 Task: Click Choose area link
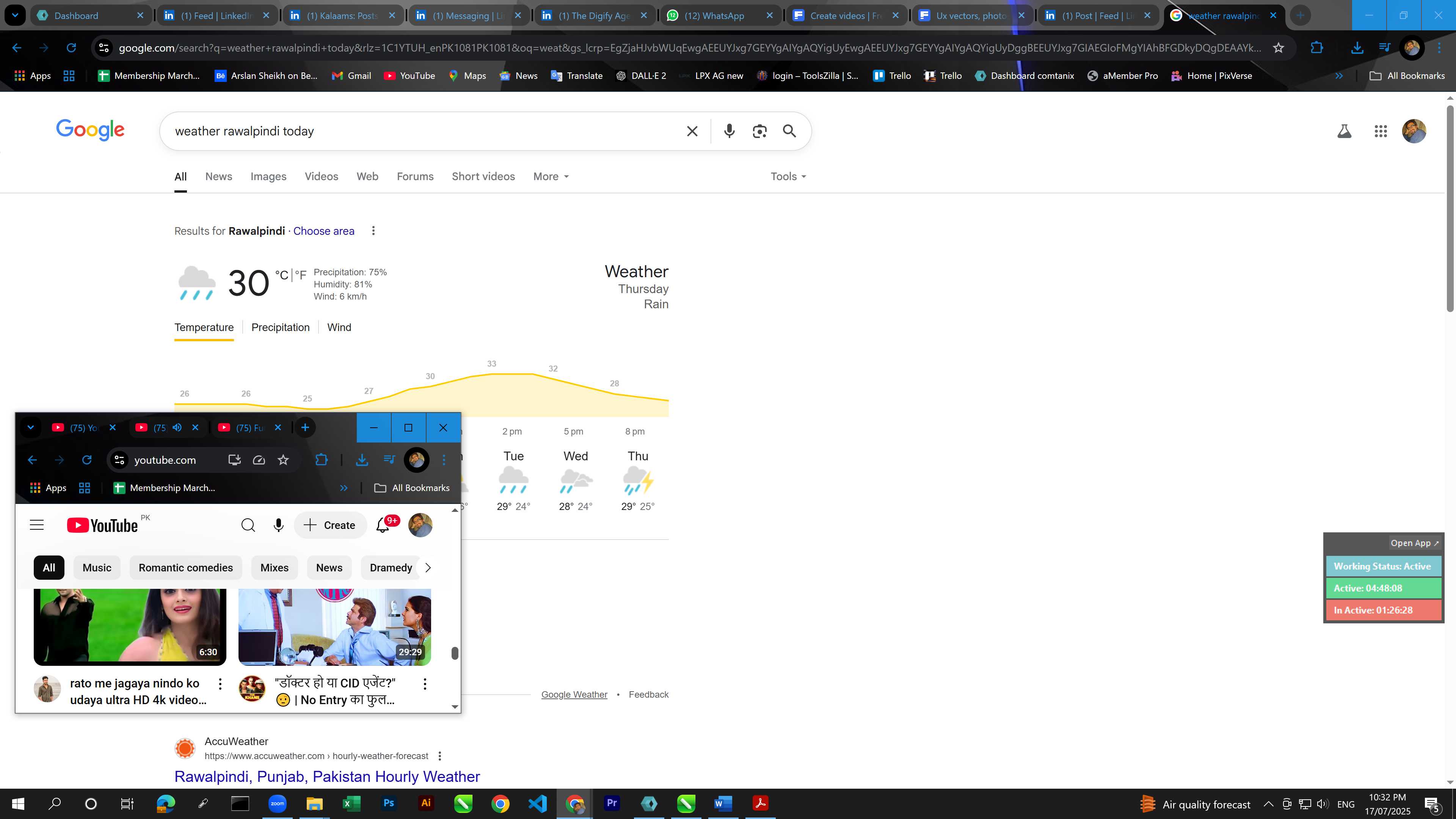point(324,231)
